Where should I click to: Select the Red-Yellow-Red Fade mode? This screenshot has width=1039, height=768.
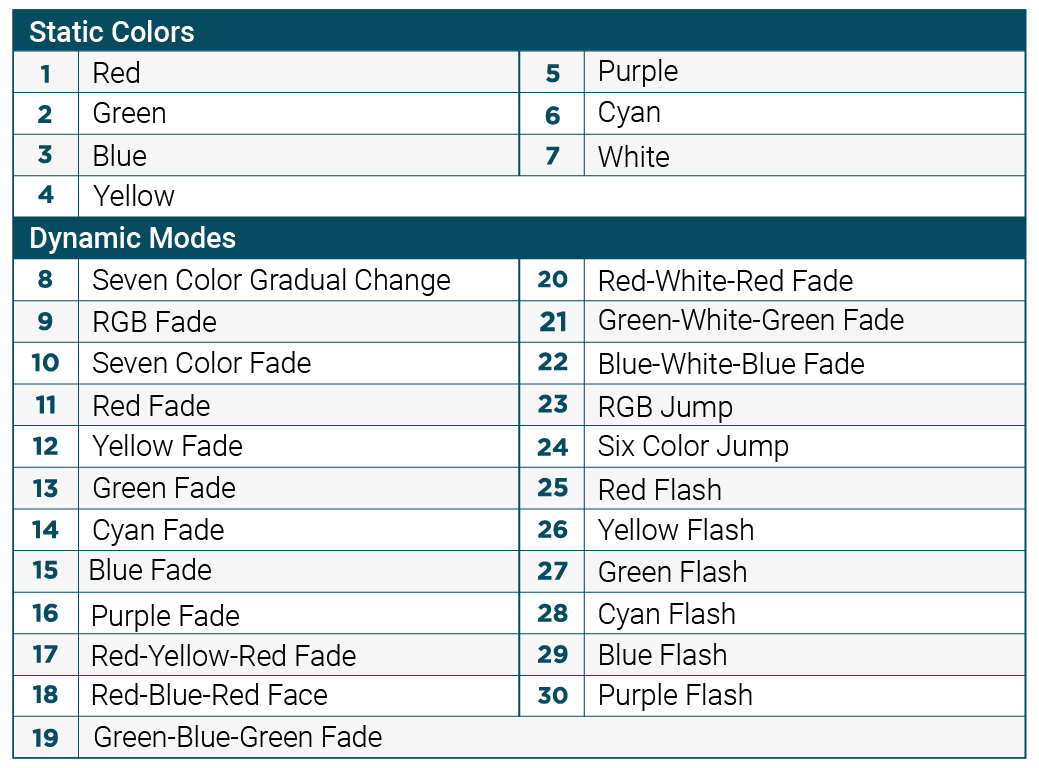[224, 656]
